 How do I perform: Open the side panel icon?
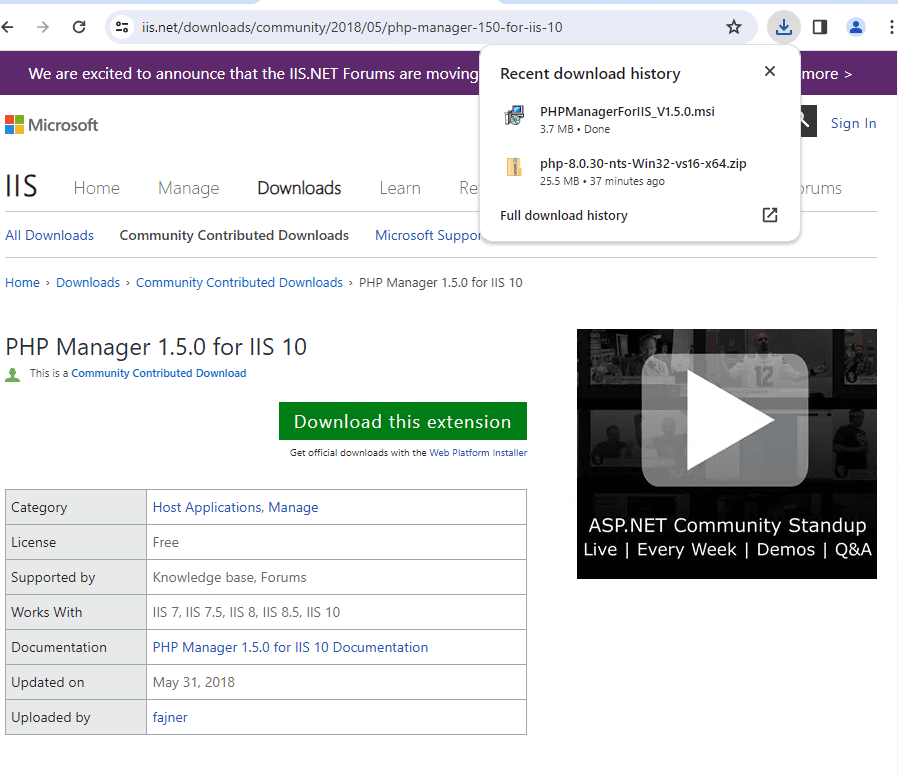click(820, 27)
